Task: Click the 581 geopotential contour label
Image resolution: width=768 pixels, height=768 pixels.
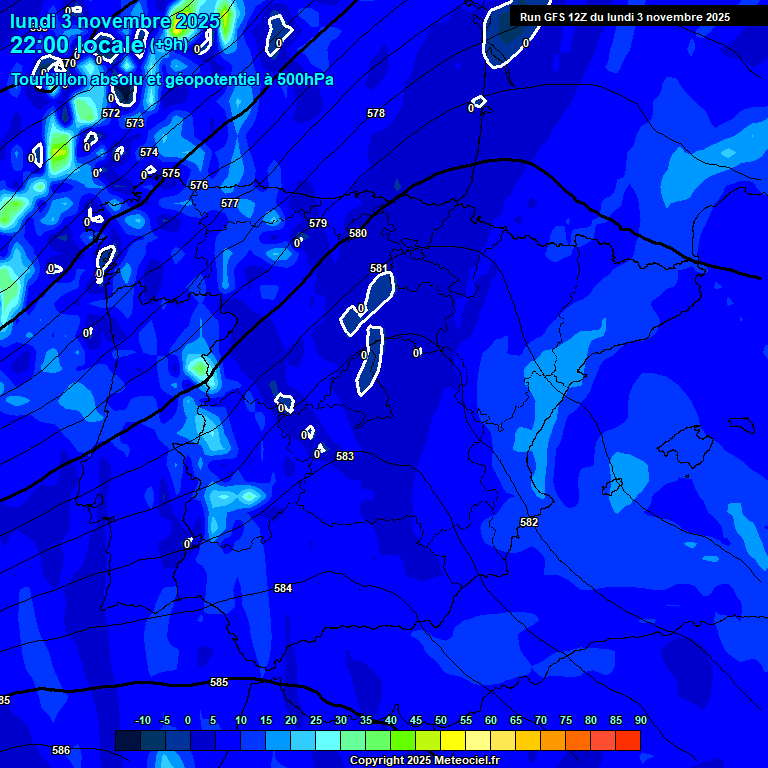Action: click(379, 268)
